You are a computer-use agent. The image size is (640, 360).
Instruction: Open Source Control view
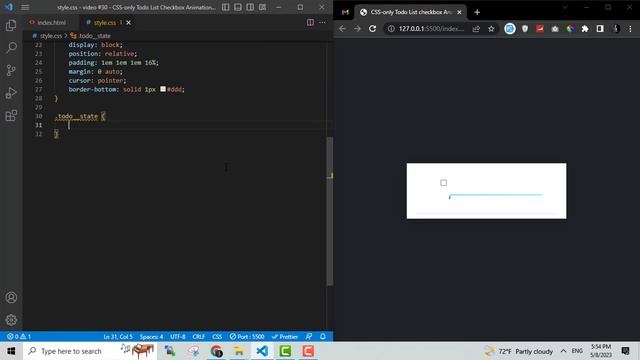click(x=11, y=70)
